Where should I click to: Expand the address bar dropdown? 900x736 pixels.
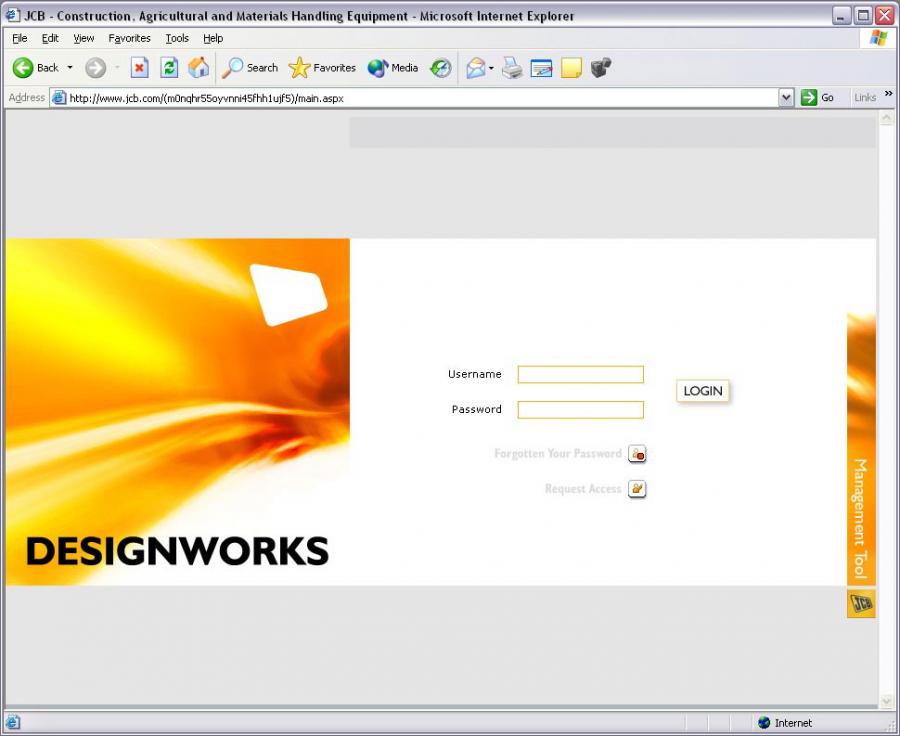786,98
